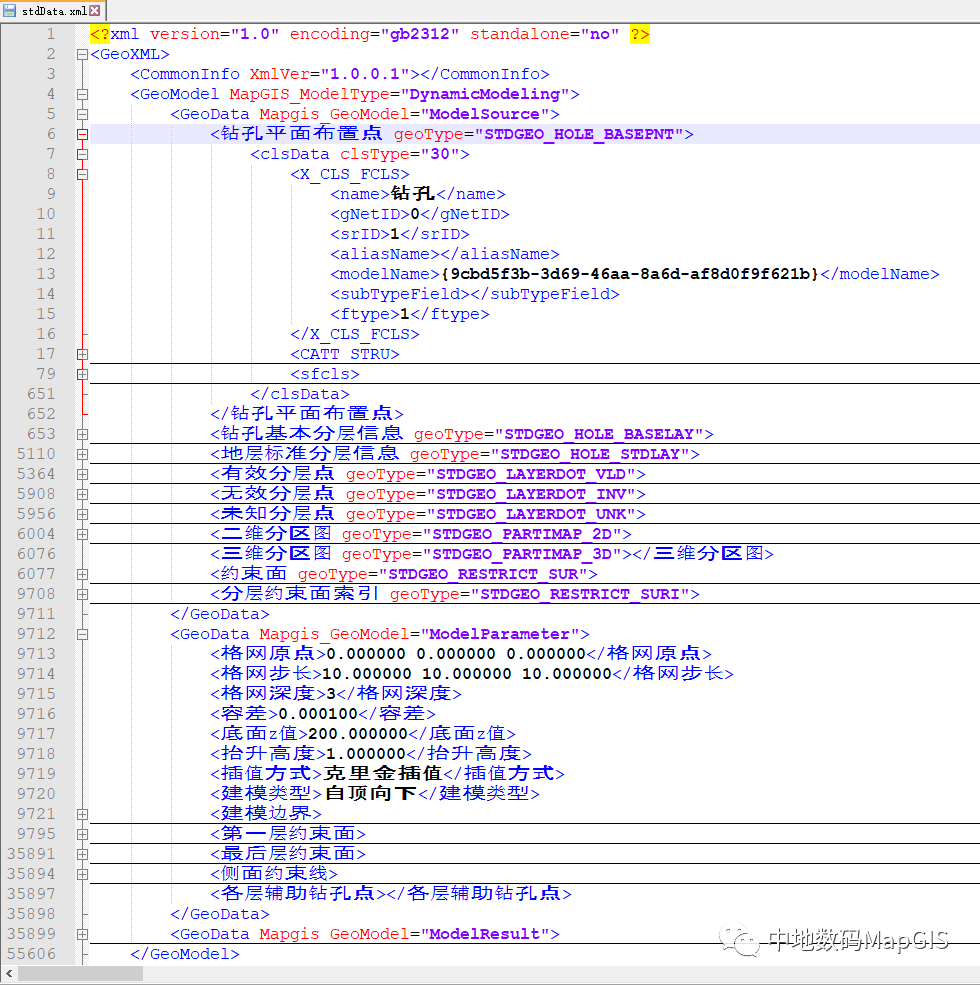
Task: Click the closing </clsData> tag on line 651
Action: [300, 395]
